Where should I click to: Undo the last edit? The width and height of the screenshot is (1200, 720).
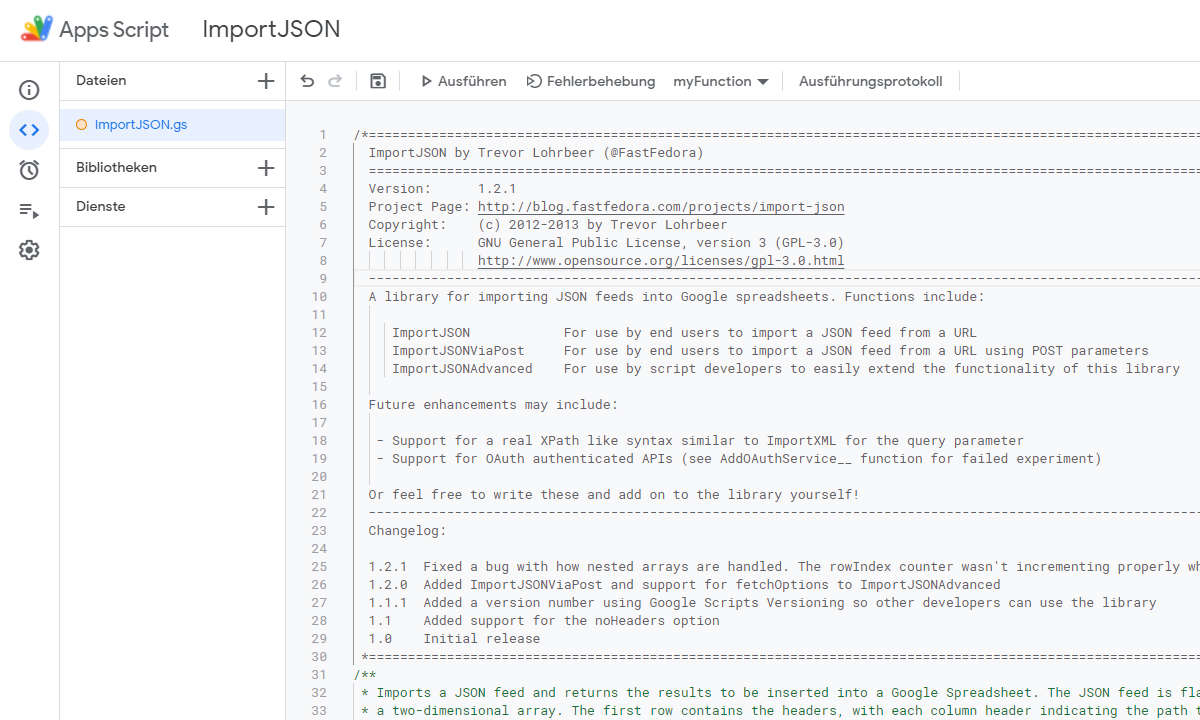point(307,81)
